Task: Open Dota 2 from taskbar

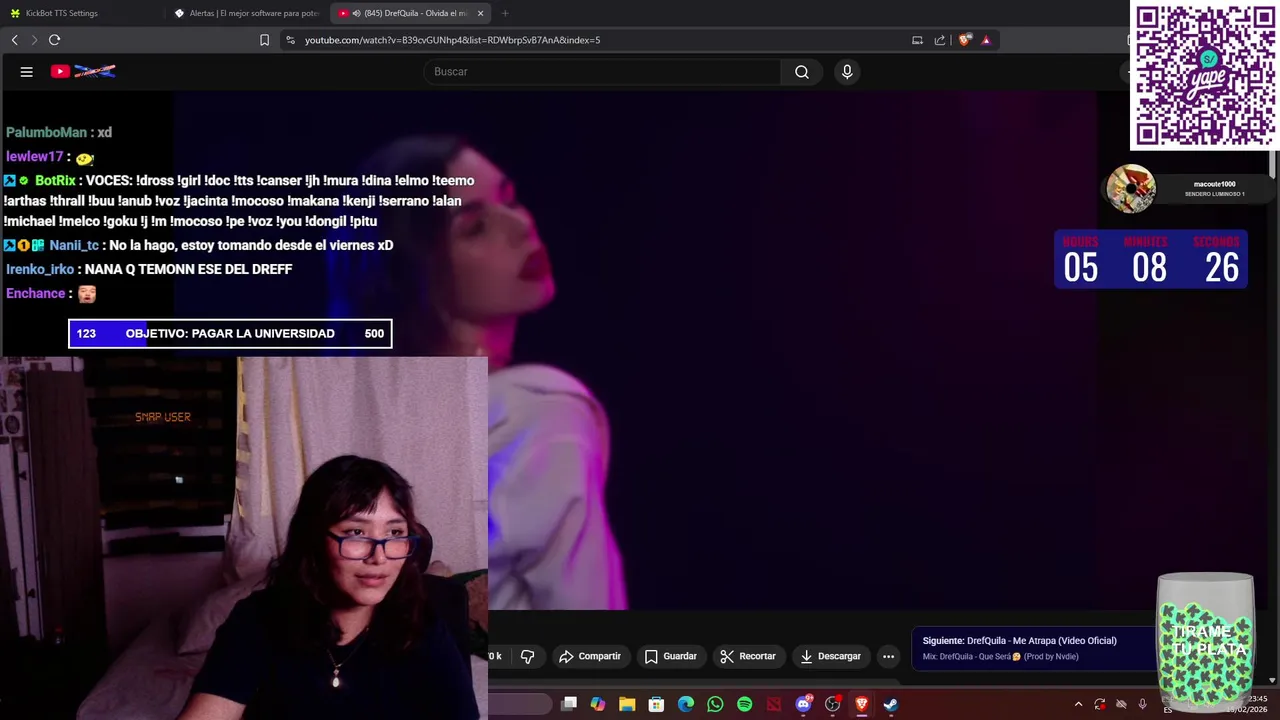Action: [774, 704]
